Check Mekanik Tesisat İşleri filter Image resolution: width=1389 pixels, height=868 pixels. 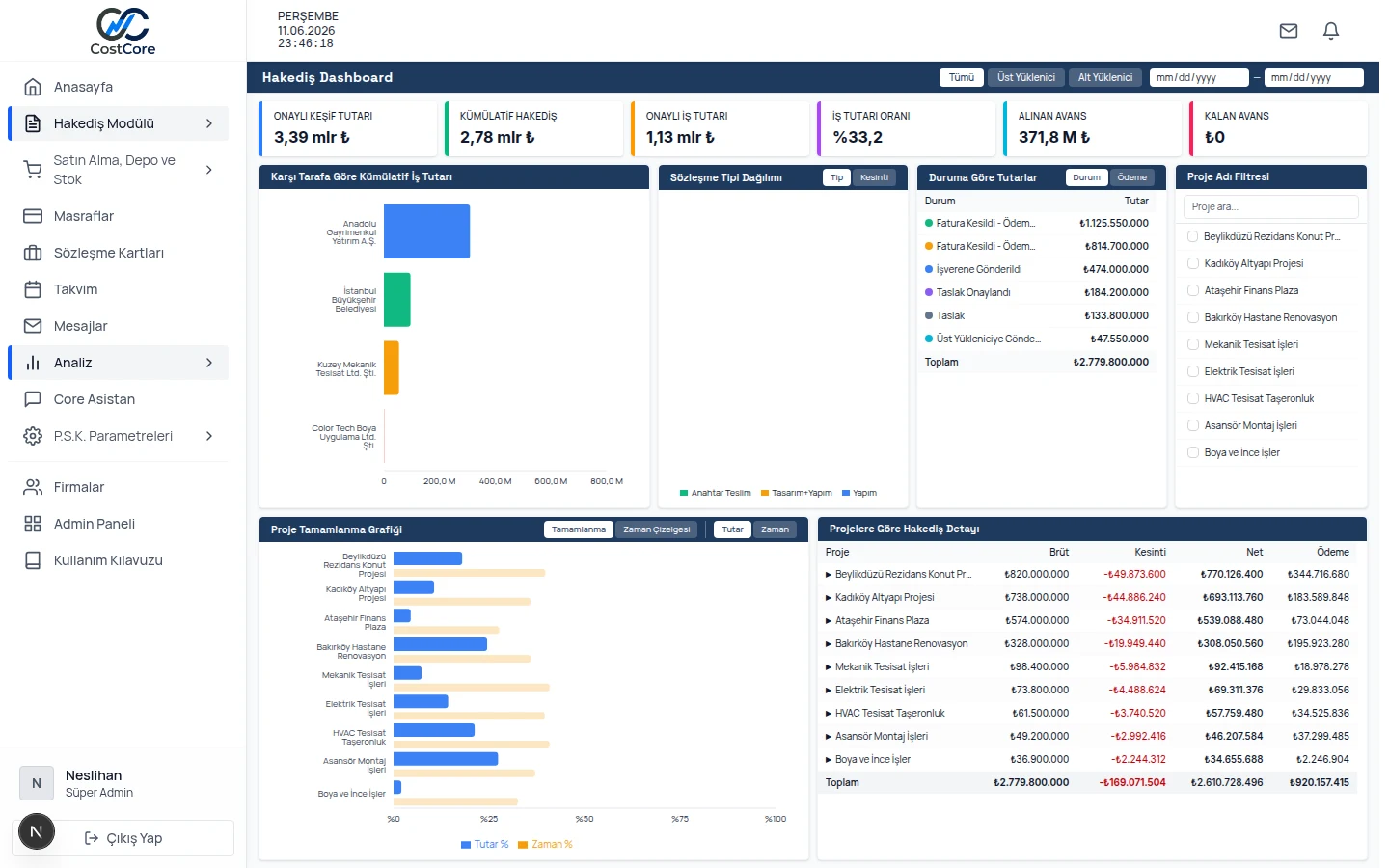click(x=1192, y=344)
